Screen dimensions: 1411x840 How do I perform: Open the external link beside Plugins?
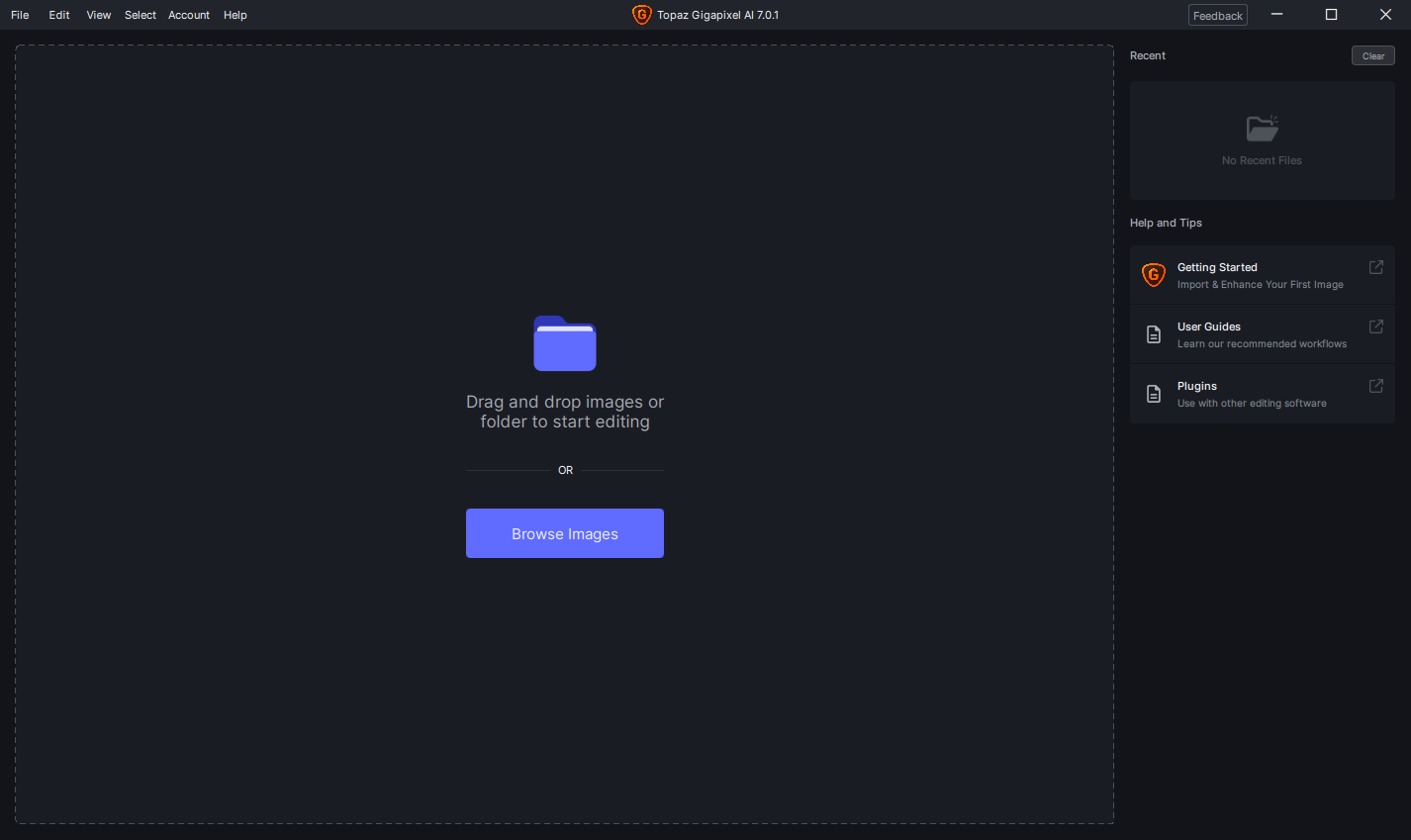click(x=1375, y=386)
